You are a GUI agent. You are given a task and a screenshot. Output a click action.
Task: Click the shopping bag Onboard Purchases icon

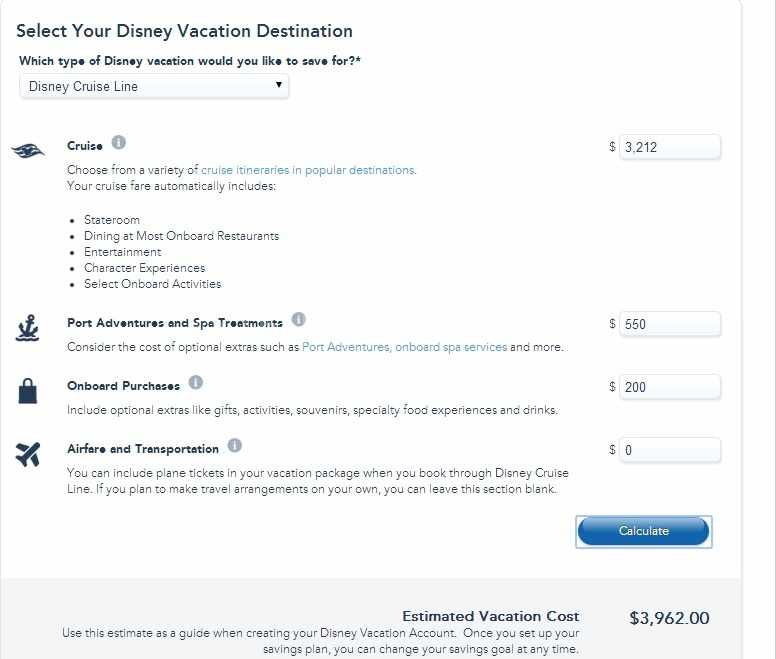coord(28,391)
